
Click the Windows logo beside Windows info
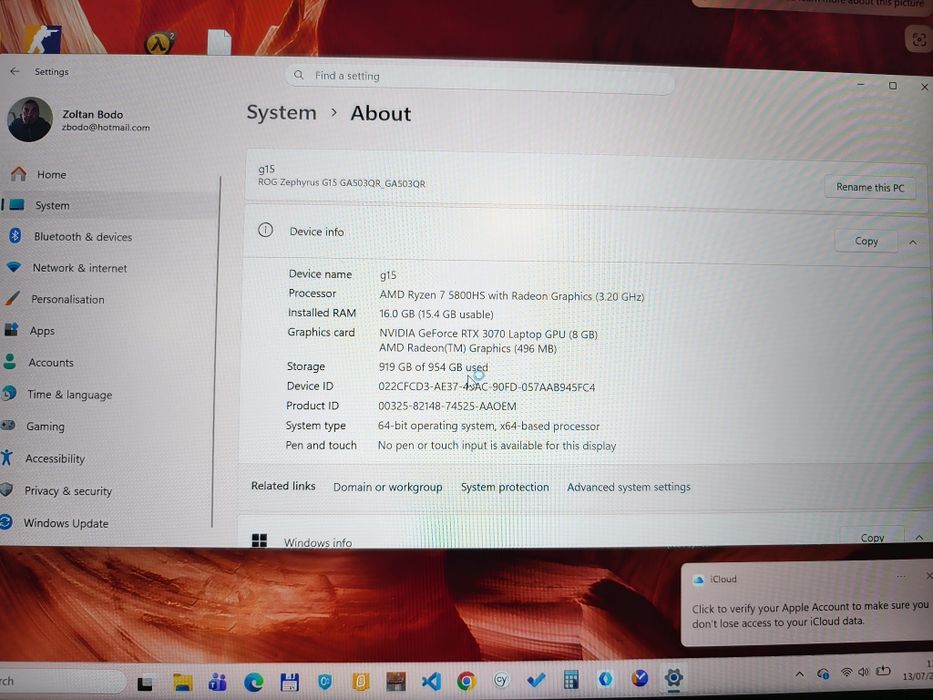pos(259,540)
